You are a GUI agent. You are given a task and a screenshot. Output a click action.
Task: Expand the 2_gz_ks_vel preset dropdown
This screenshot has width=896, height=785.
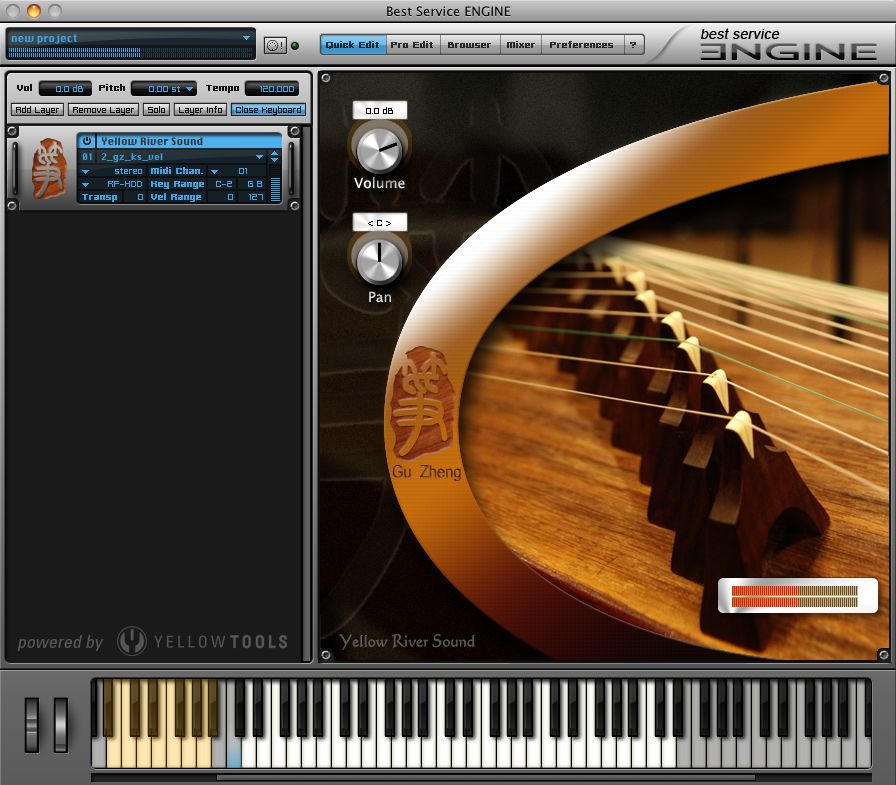pos(259,157)
